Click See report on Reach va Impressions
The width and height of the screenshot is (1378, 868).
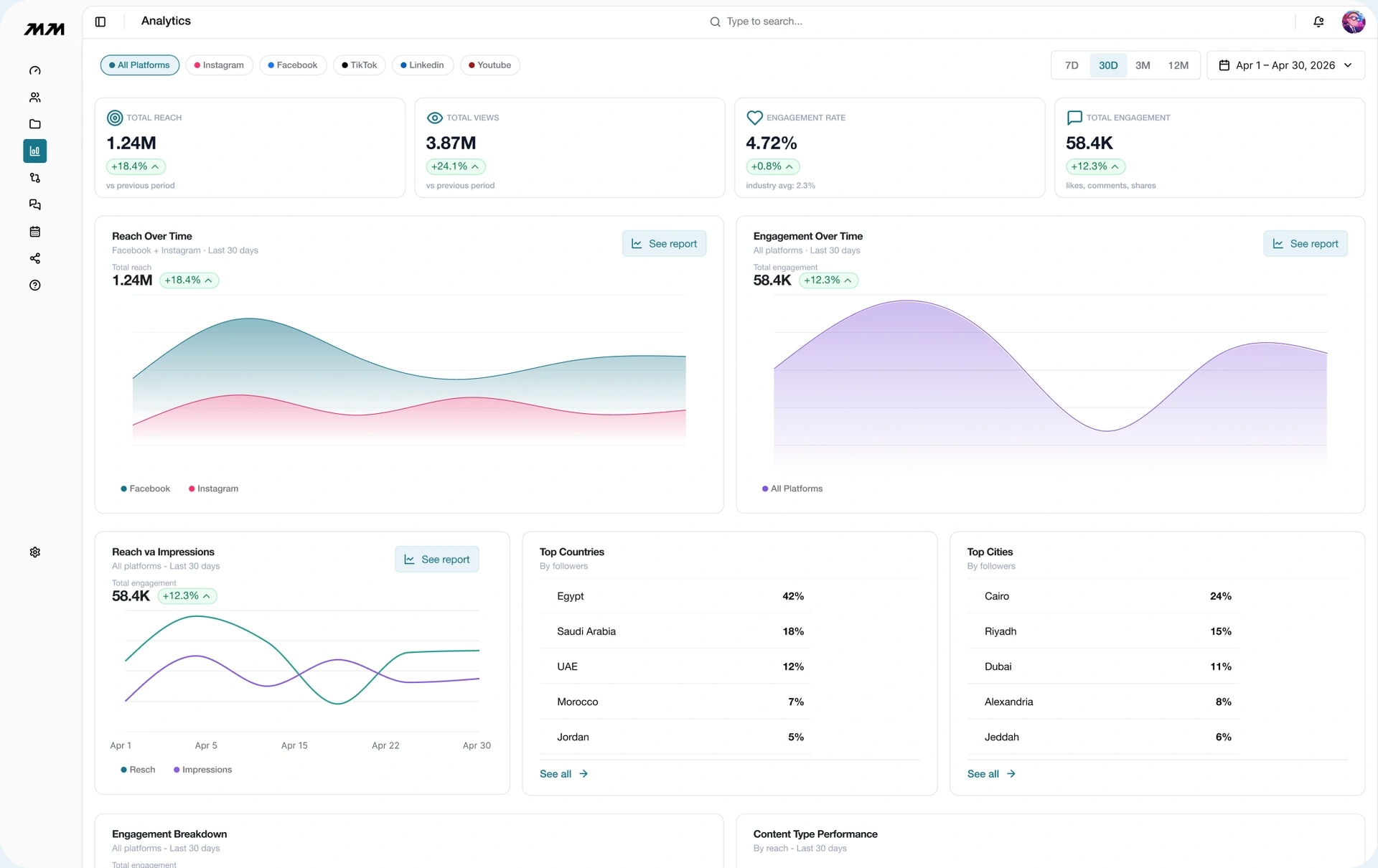point(436,560)
